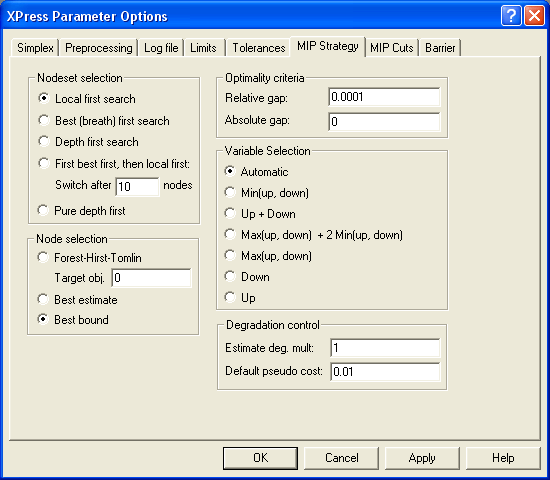The height and width of the screenshot is (480, 550).
Task: Select the Barrier tab
Action: click(x=440, y=48)
